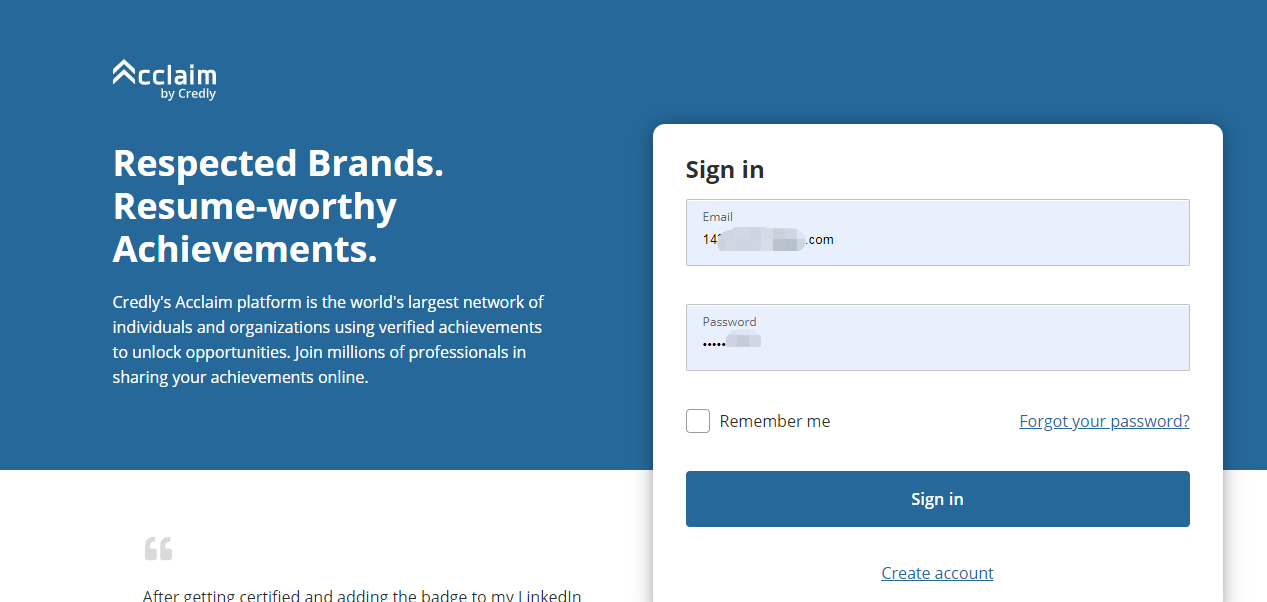
Task: Click the "Remember me" label text
Action: (775, 421)
